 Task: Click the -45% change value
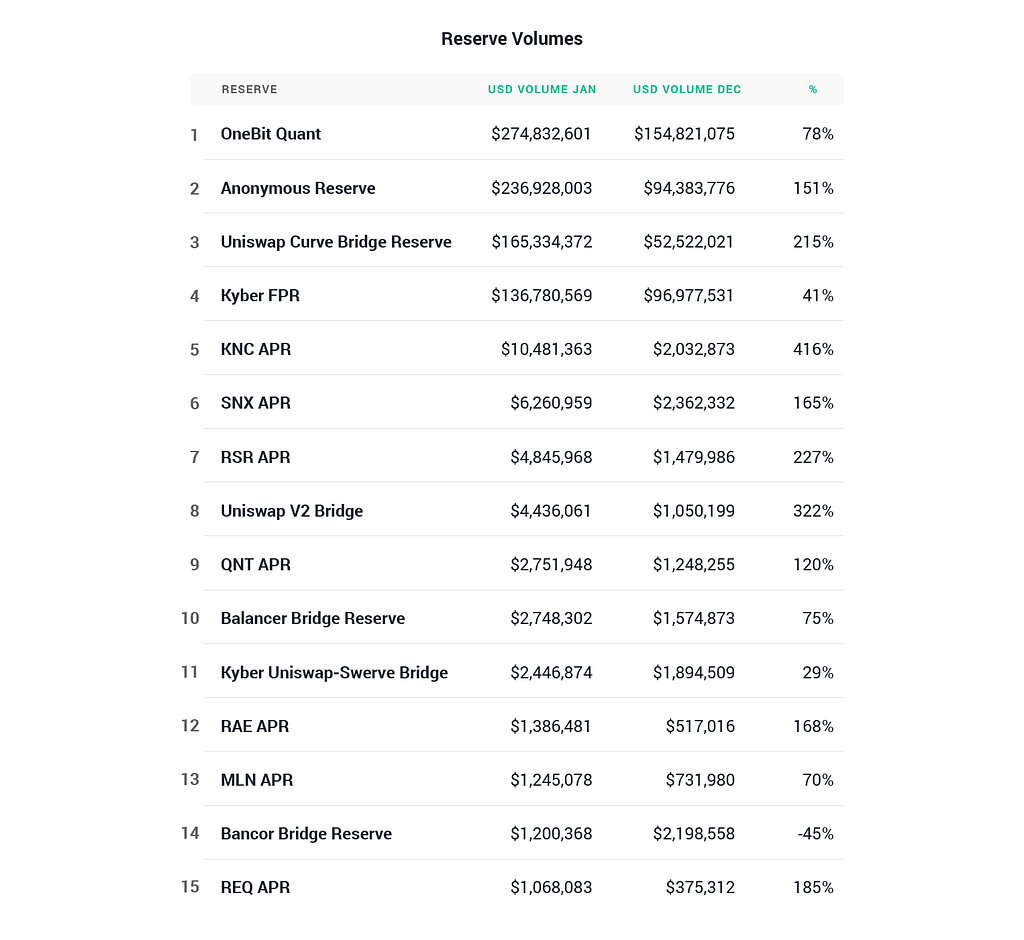[815, 834]
